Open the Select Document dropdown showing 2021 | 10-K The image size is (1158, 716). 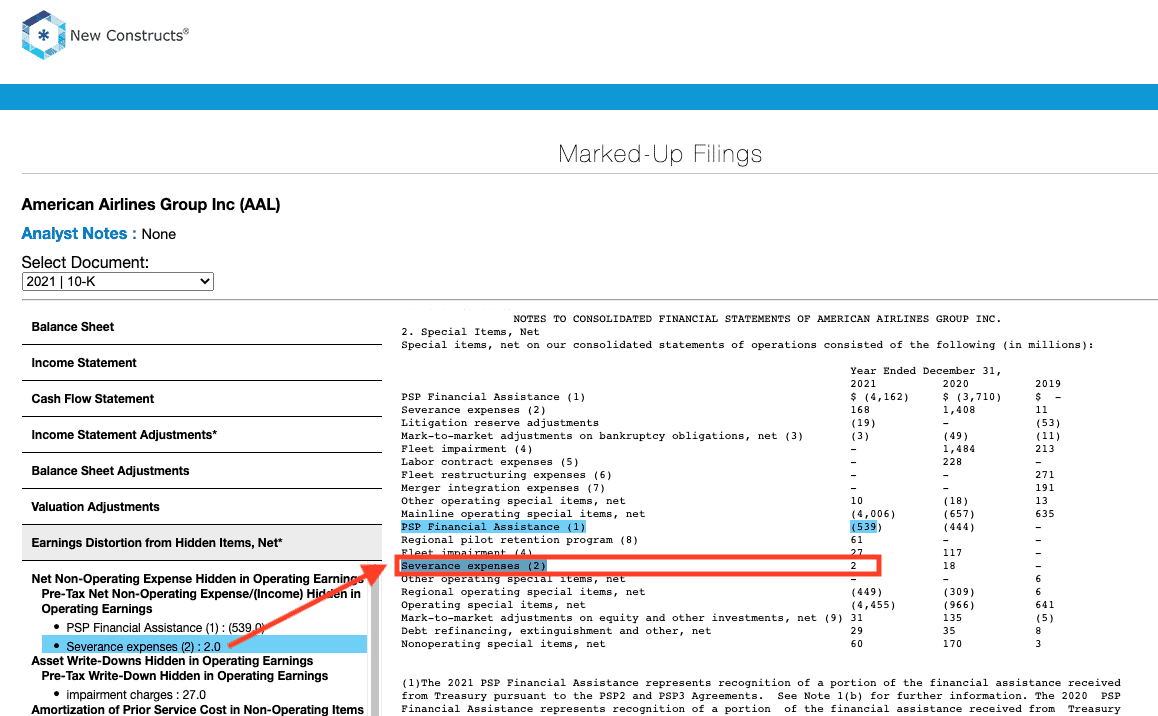(117, 281)
